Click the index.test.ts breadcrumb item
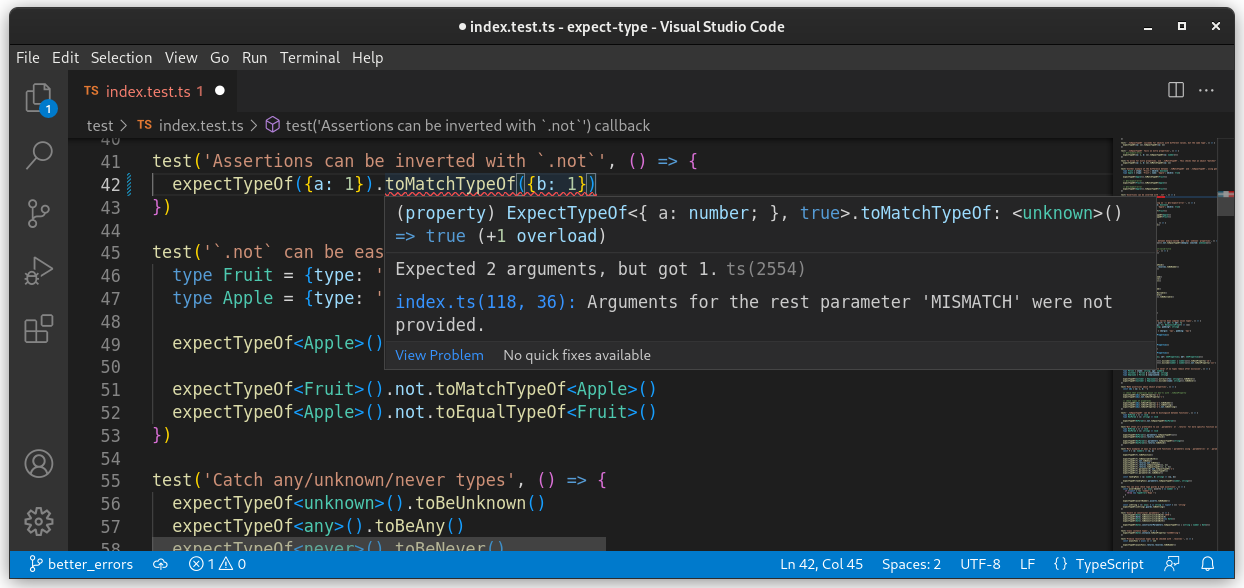The height and width of the screenshot is (588, 1244). click(x=190, y=125)
